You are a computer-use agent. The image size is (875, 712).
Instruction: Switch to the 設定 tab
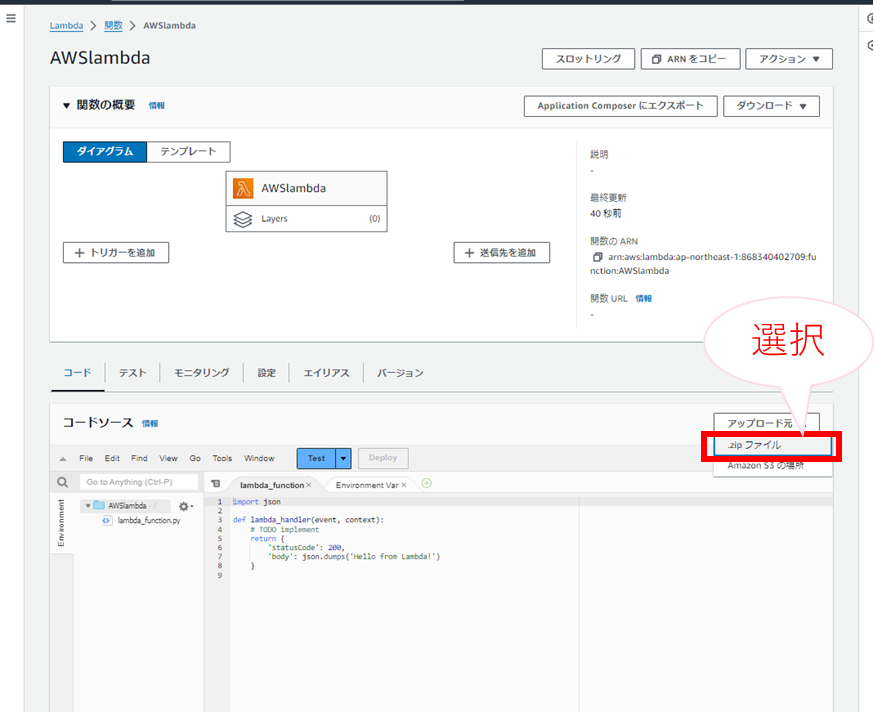click(x=266, y=373)
